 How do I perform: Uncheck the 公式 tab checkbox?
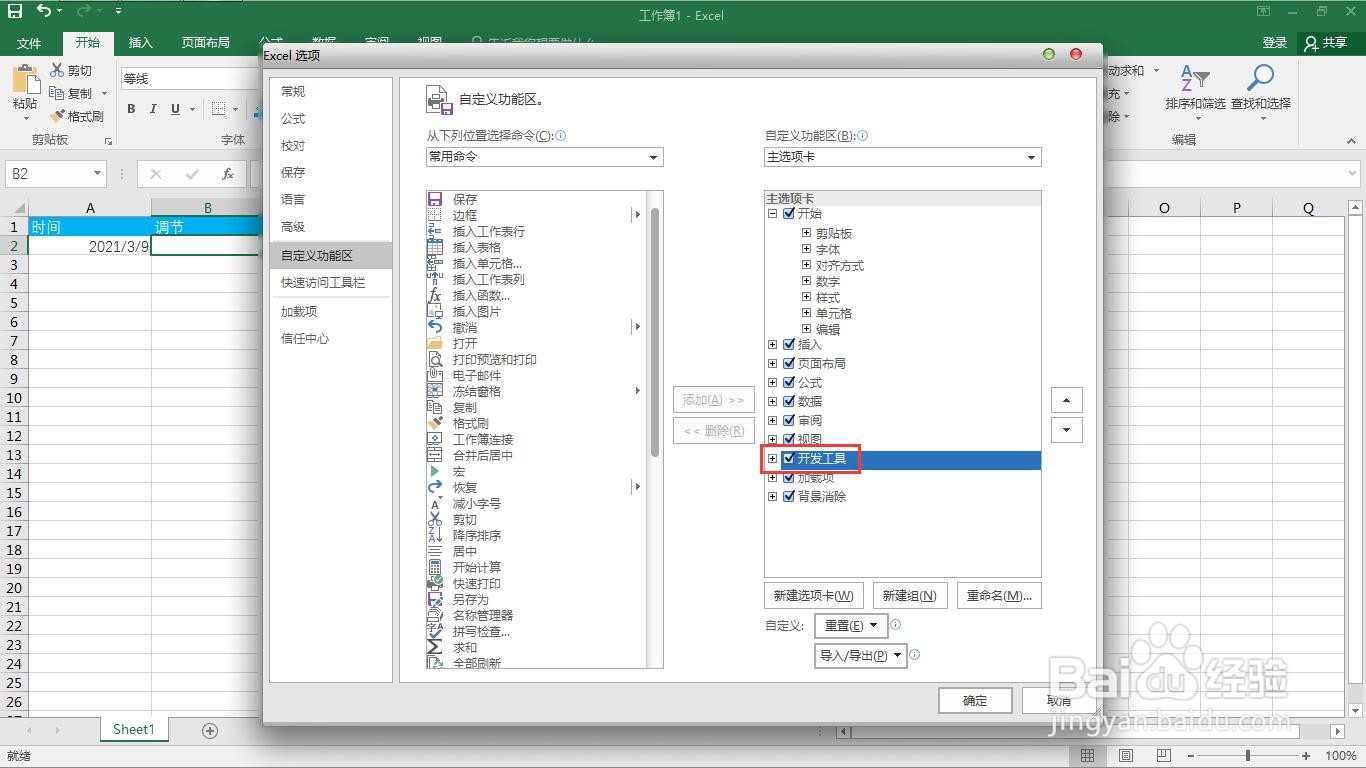tap(789, 382)
